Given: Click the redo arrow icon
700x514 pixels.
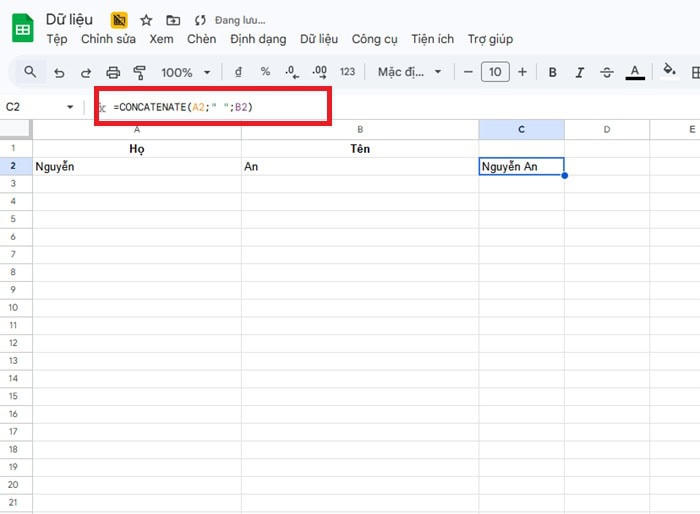Looking at the screenshot, I should 85,72.
